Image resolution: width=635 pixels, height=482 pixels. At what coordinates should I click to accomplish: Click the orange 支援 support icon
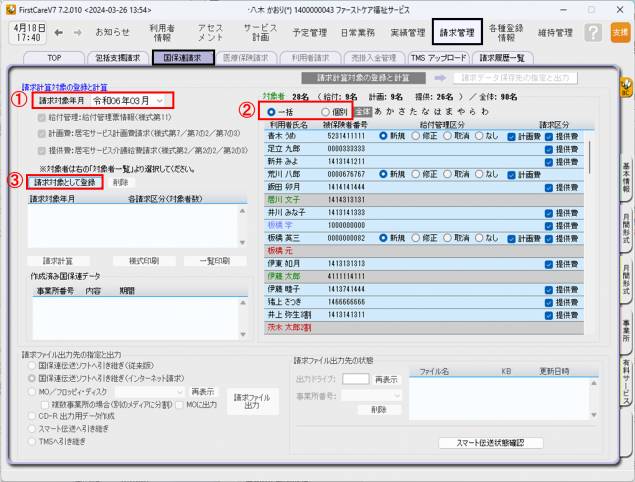pyautogui.click(x=619, y=33)
